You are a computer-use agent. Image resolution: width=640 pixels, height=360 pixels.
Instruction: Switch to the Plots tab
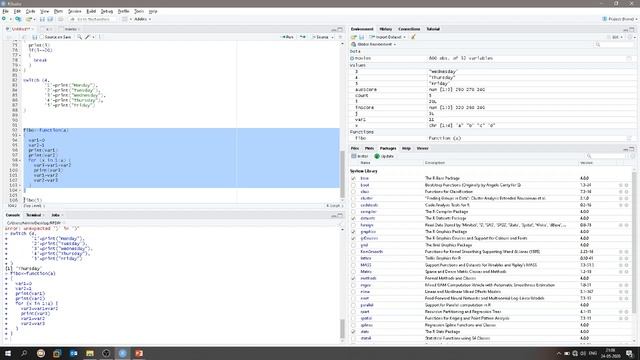[x=369, y=149]
